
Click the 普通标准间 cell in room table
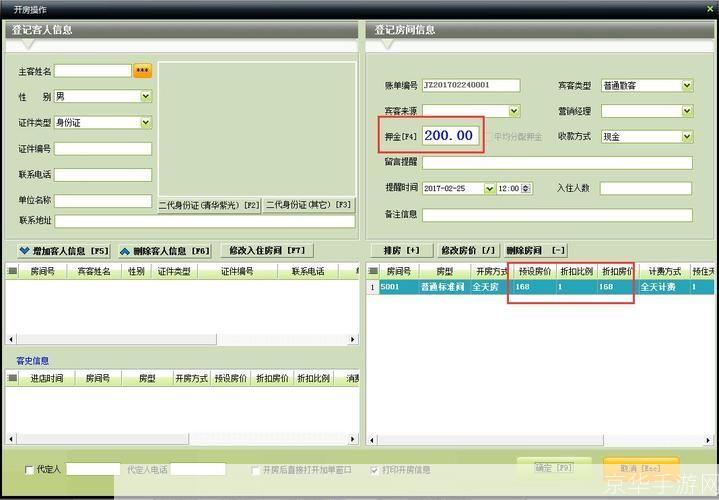tap(443, 287)
